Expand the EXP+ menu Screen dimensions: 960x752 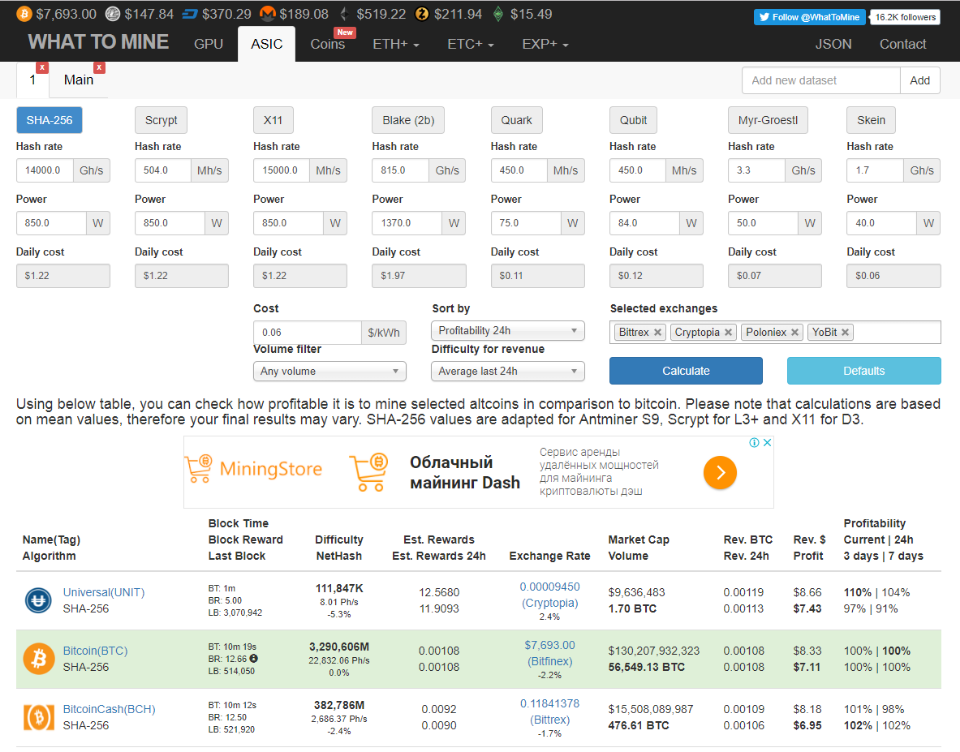545,44
